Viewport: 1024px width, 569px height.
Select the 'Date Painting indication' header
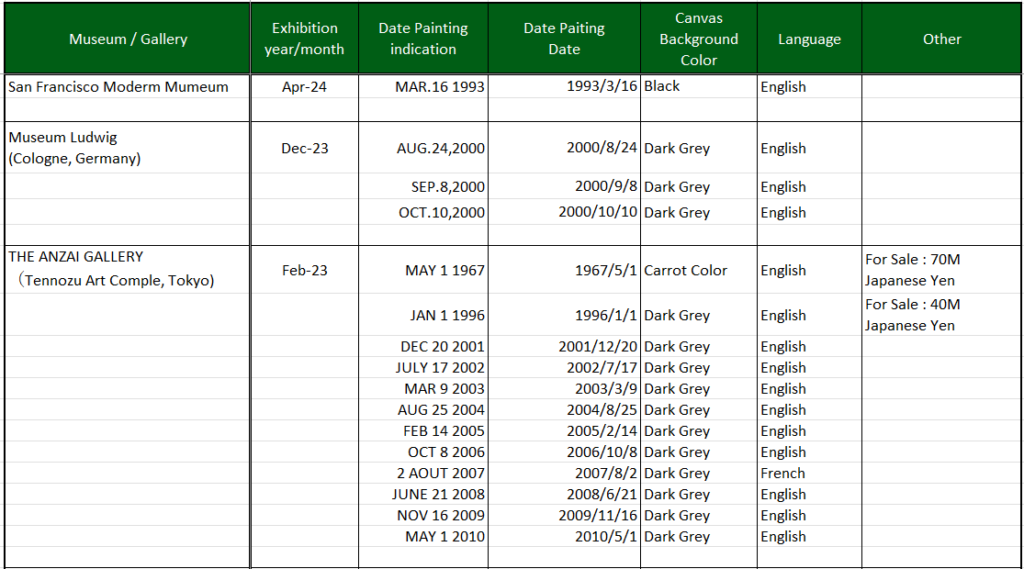coord(423,39)
